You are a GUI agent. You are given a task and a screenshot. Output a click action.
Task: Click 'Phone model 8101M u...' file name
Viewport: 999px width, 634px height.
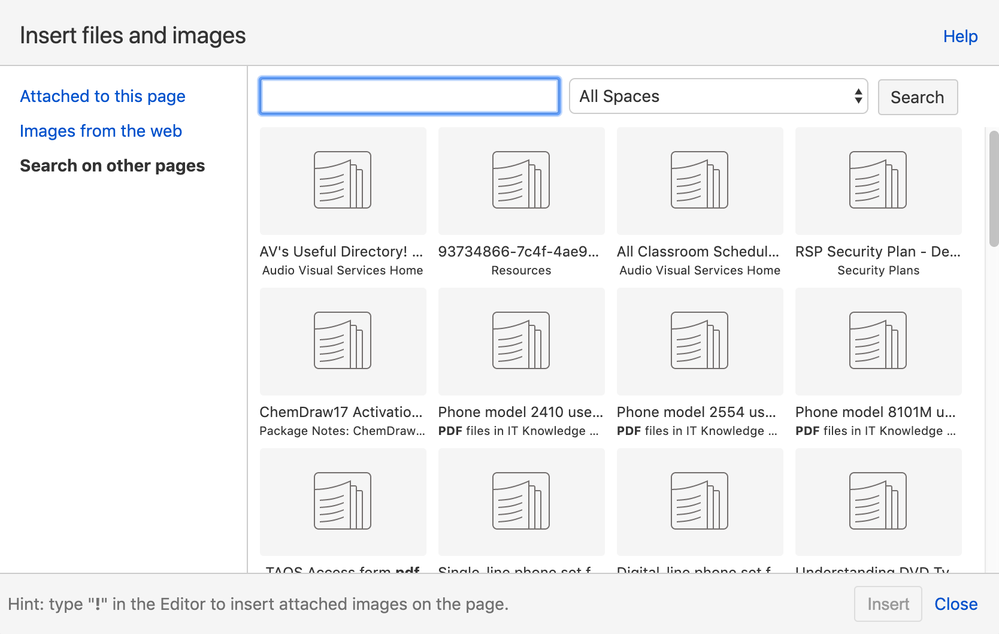pyautogui.click(x=875, y=412)
